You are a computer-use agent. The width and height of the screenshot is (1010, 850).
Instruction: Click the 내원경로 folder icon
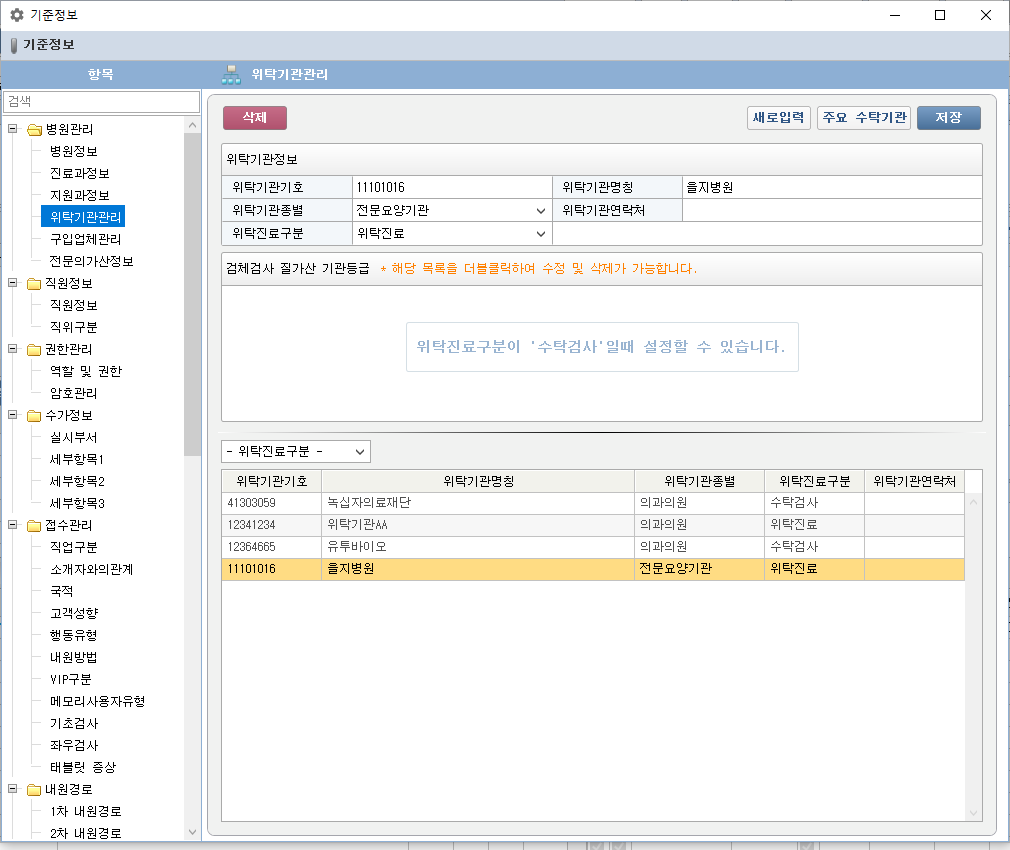34,789
